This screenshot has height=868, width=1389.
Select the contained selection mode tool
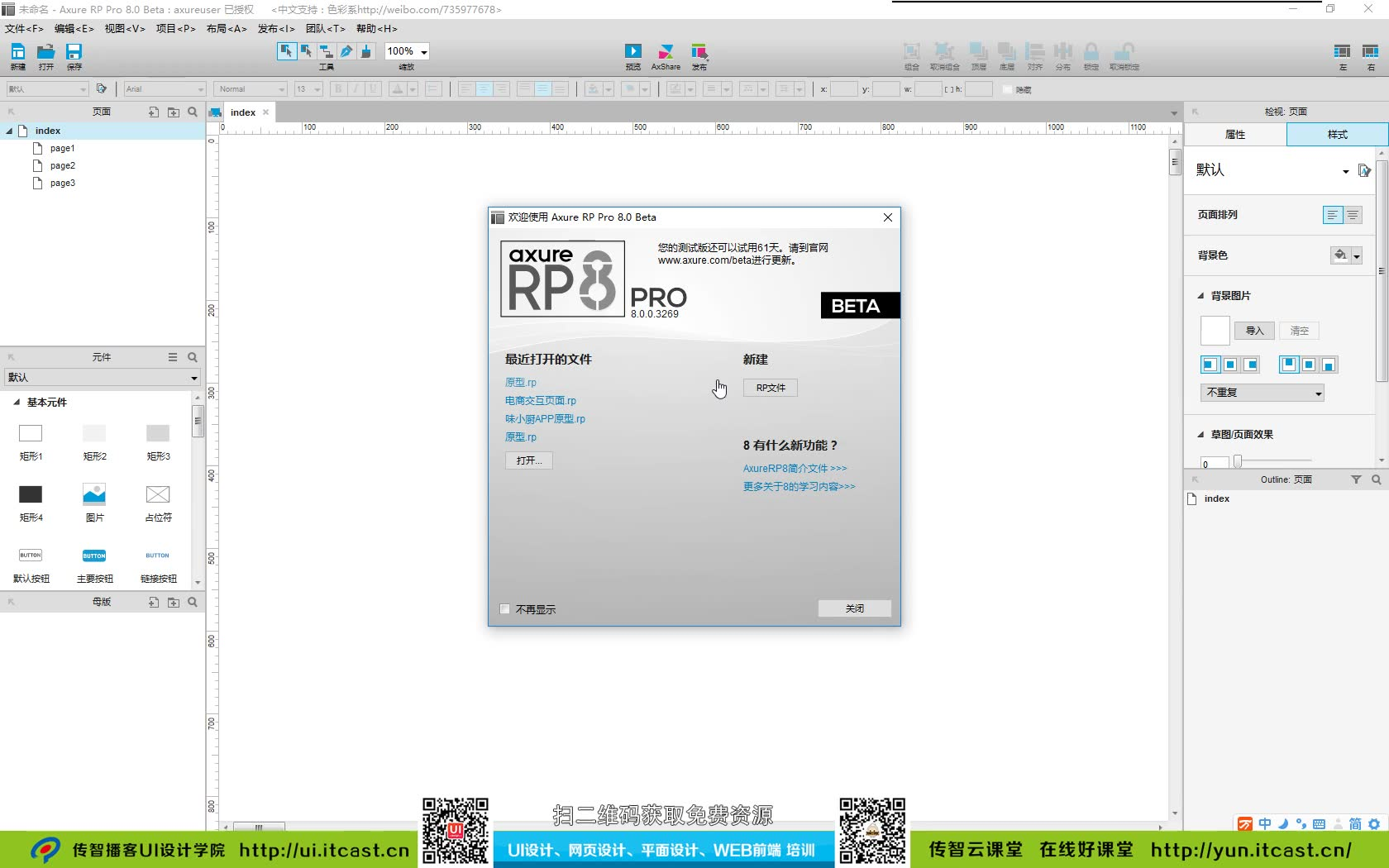pyautogui.click(x=307, y=51)
